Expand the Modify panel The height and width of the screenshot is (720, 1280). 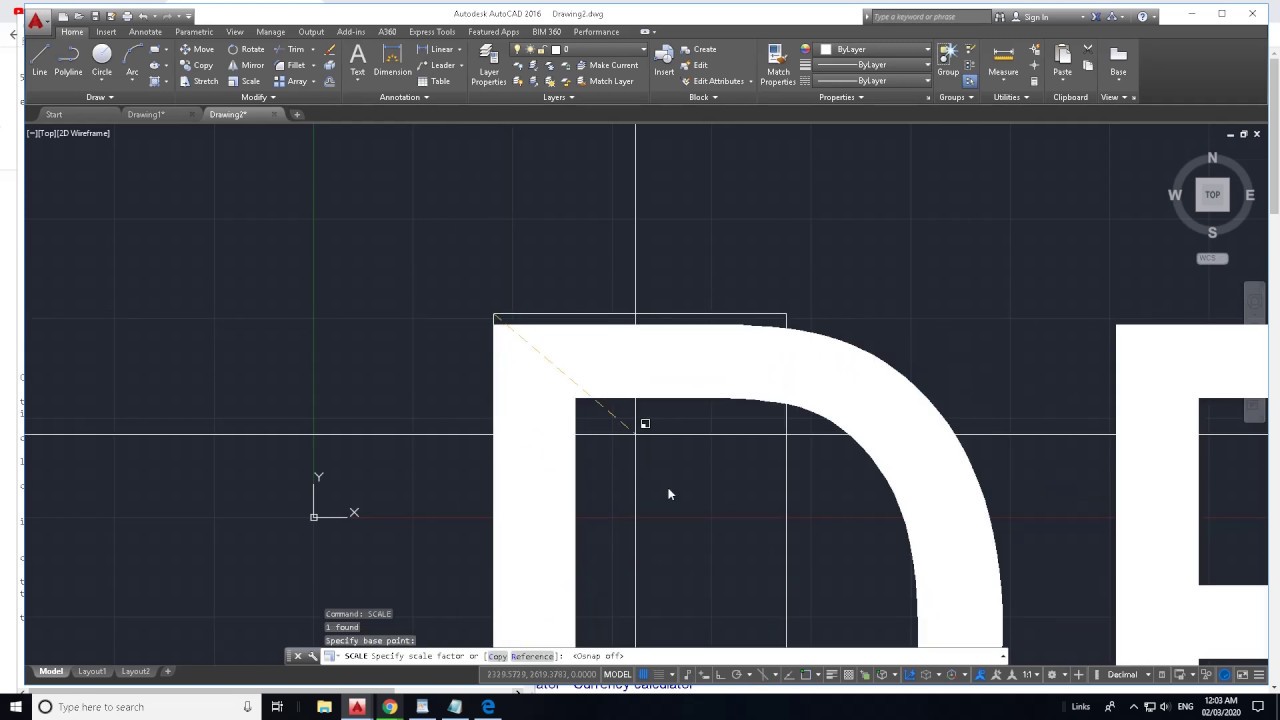tap(258, 97)
